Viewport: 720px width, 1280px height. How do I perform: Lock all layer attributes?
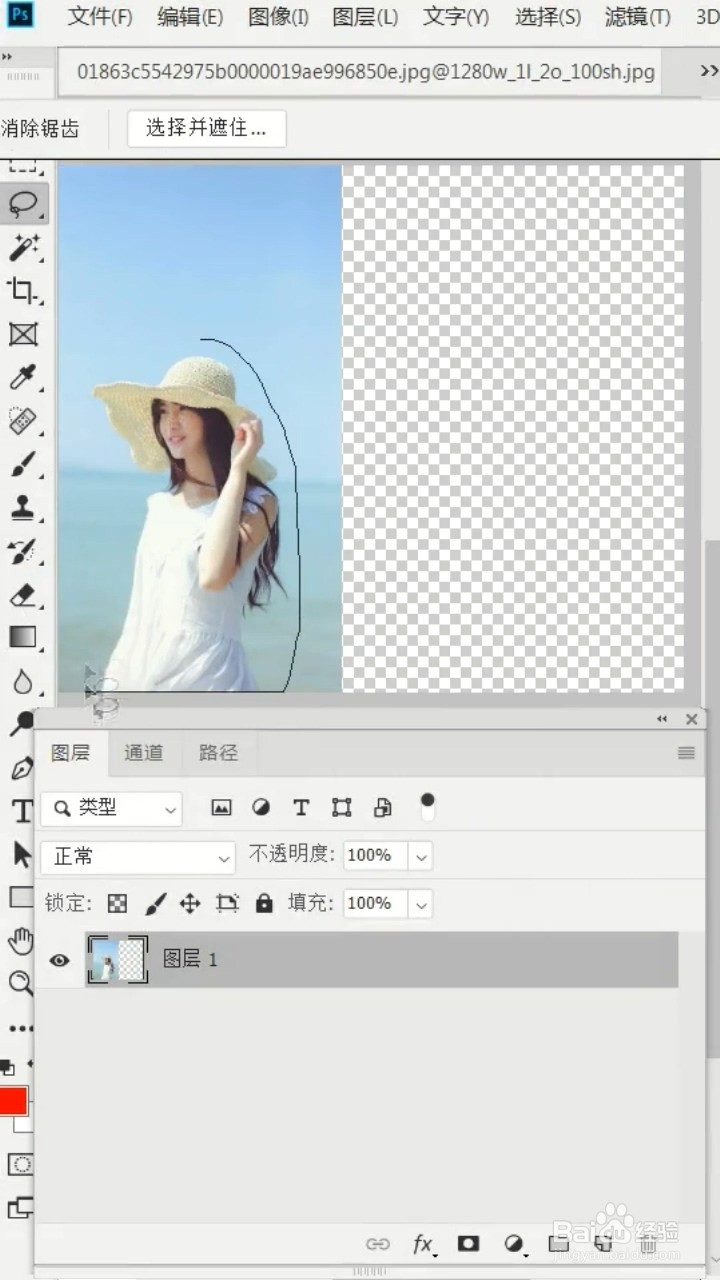click(x=264, y=904)
